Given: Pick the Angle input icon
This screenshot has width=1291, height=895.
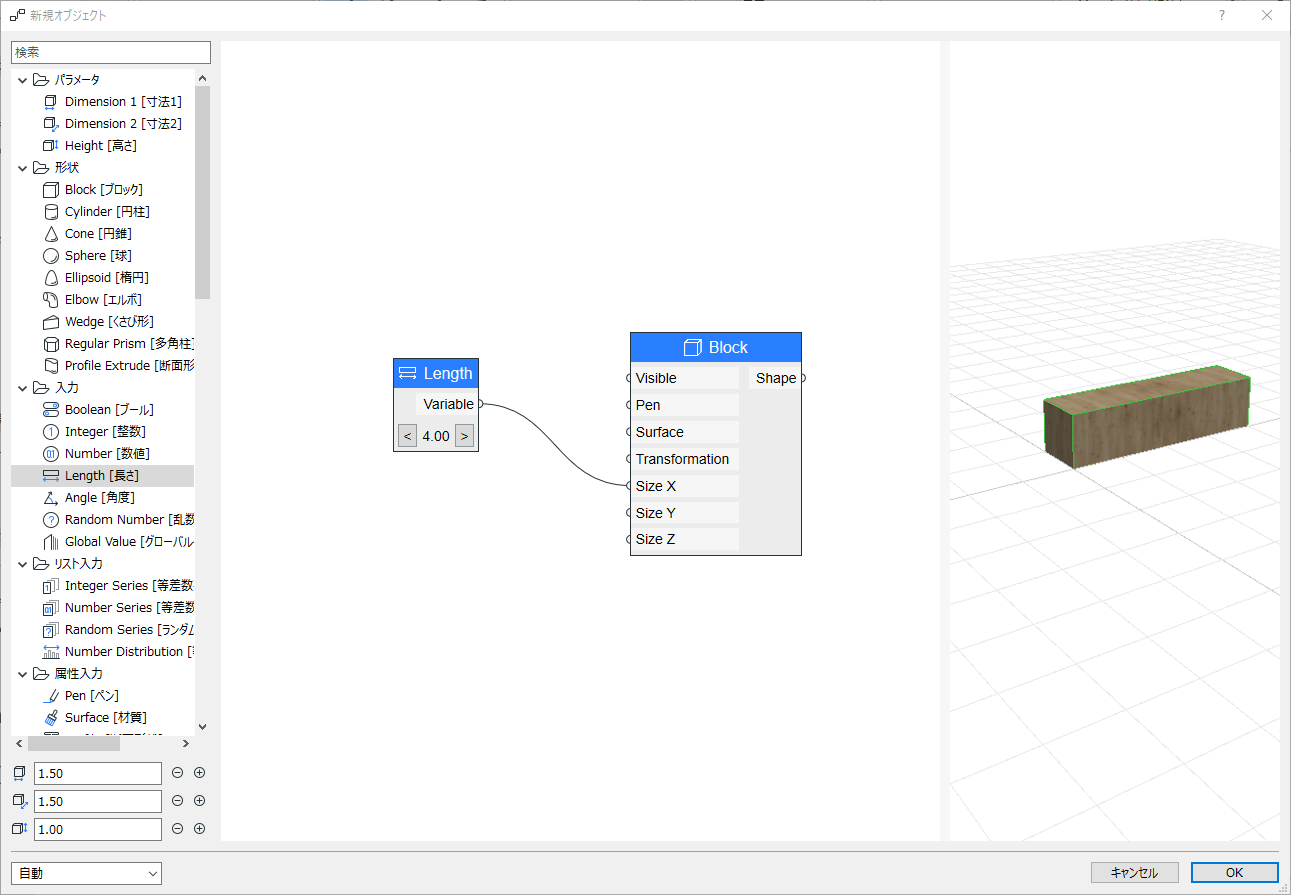Looking at the screenshot, I should (51, 498).
